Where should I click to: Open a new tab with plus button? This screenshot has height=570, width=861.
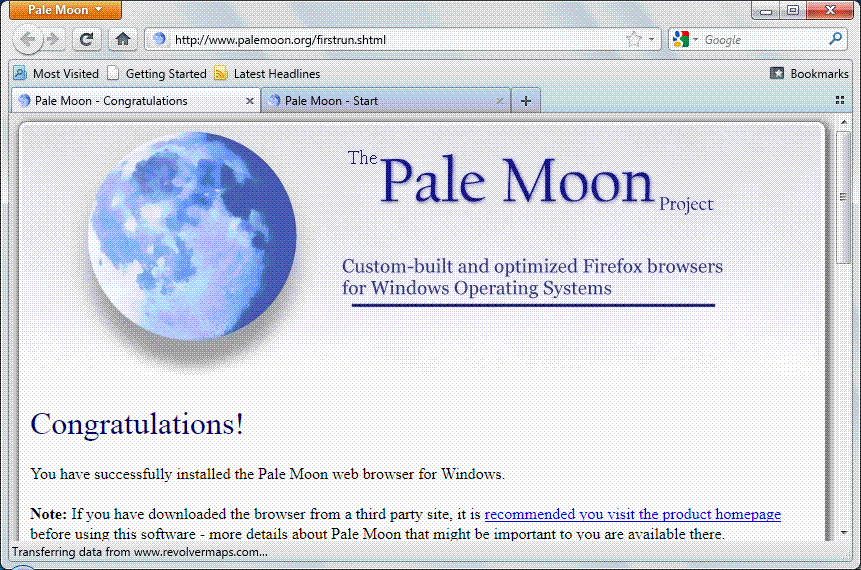pyautogui.click(x=526, y=101)
